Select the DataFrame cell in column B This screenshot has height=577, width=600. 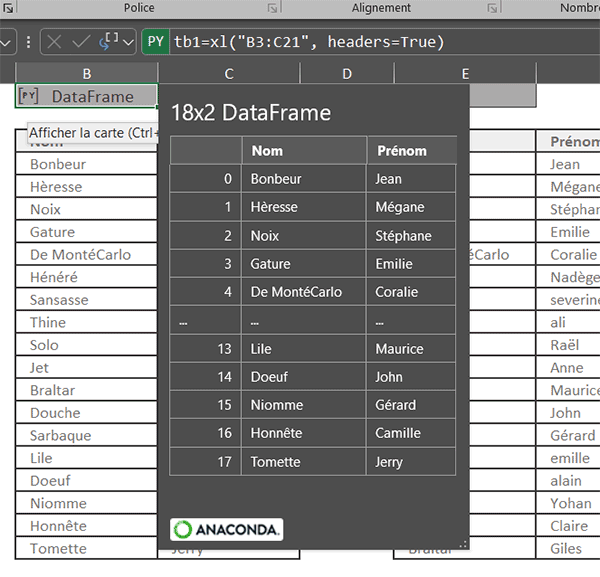tap(86, 96)
